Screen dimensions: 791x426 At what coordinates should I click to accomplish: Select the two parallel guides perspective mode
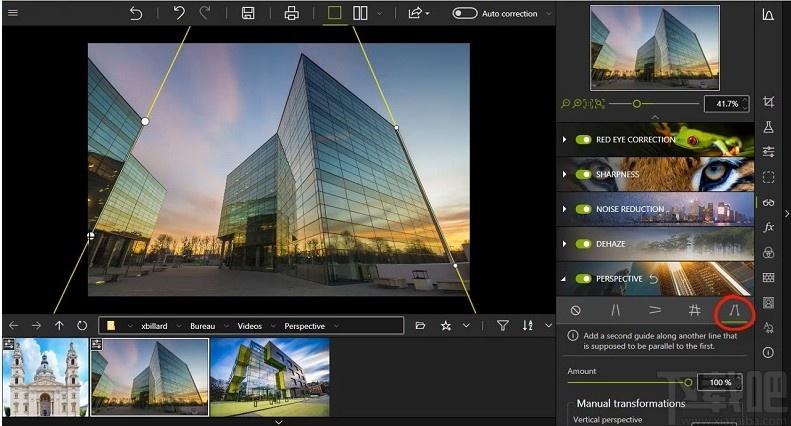(734, 311)
